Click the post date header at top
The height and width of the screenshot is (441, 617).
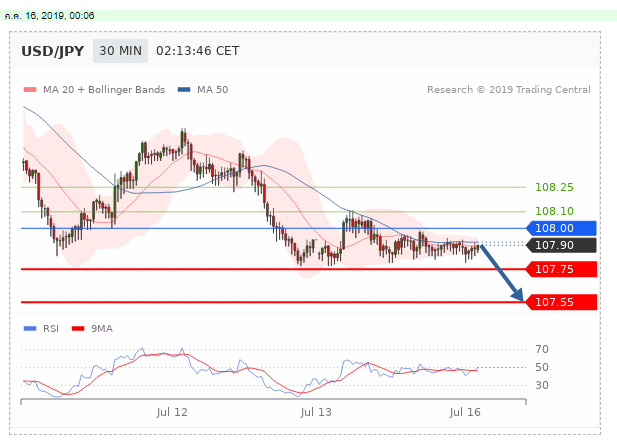coord(50,16)
